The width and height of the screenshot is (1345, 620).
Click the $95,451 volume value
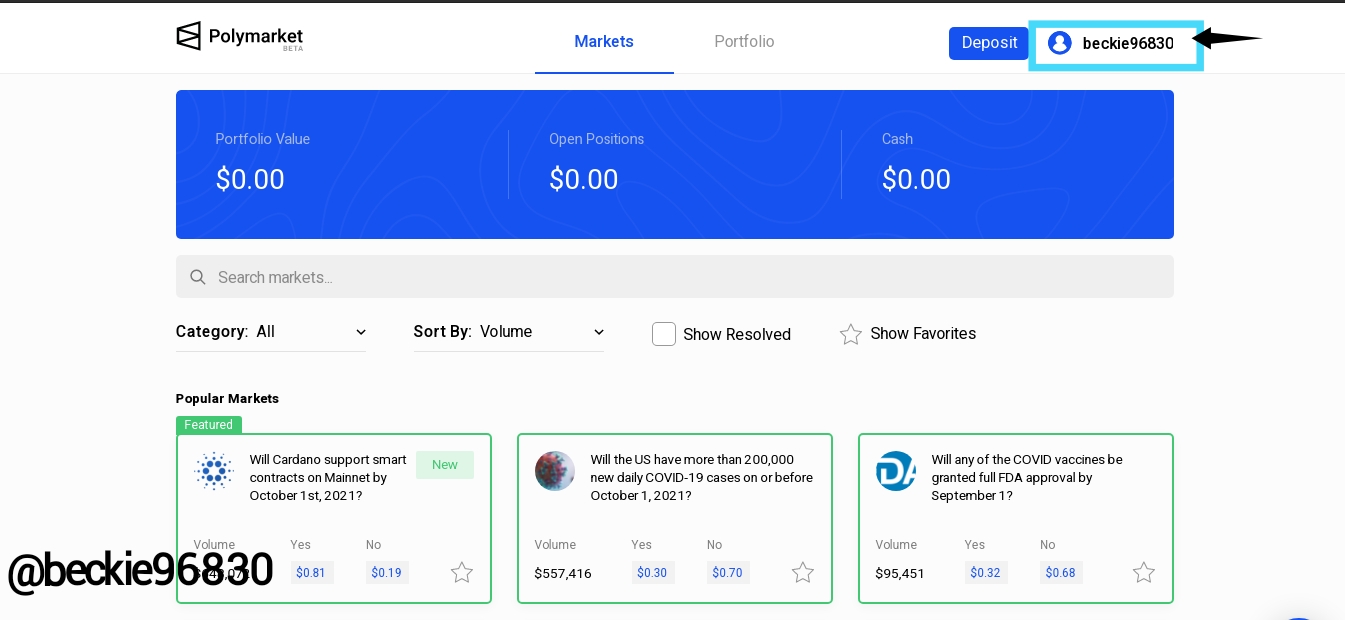click(x=900, y=573)
